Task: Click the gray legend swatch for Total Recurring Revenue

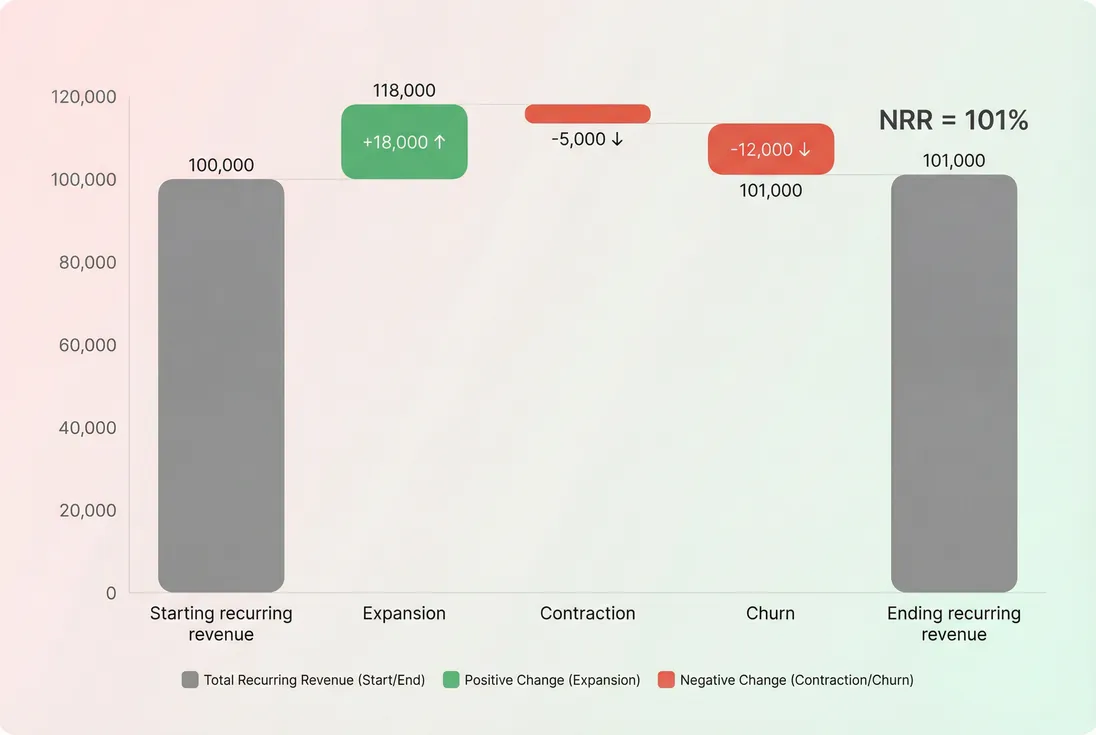Action: tap(190, 679)
